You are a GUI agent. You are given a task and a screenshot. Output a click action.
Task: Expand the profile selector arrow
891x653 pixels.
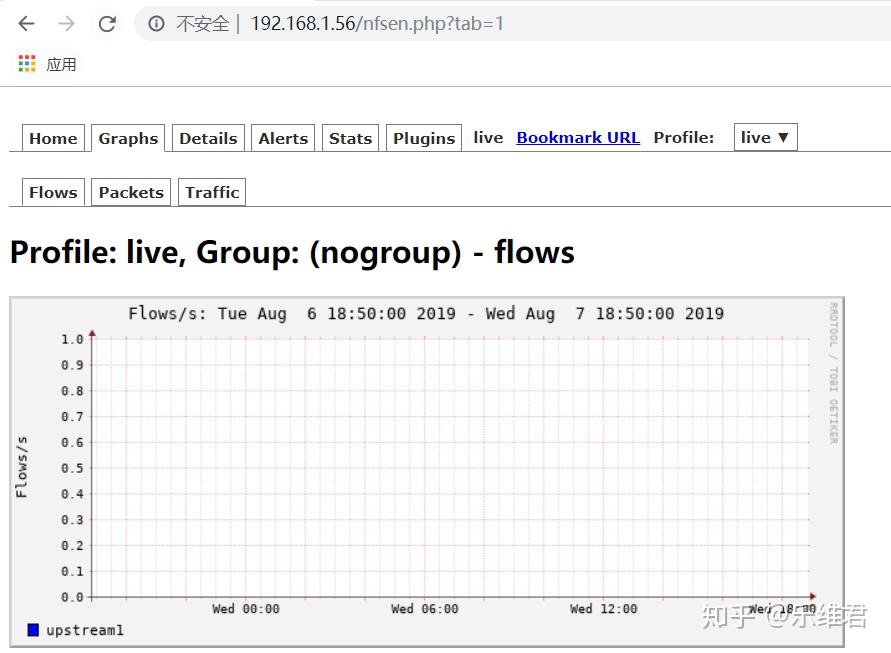tap(785, 137)
